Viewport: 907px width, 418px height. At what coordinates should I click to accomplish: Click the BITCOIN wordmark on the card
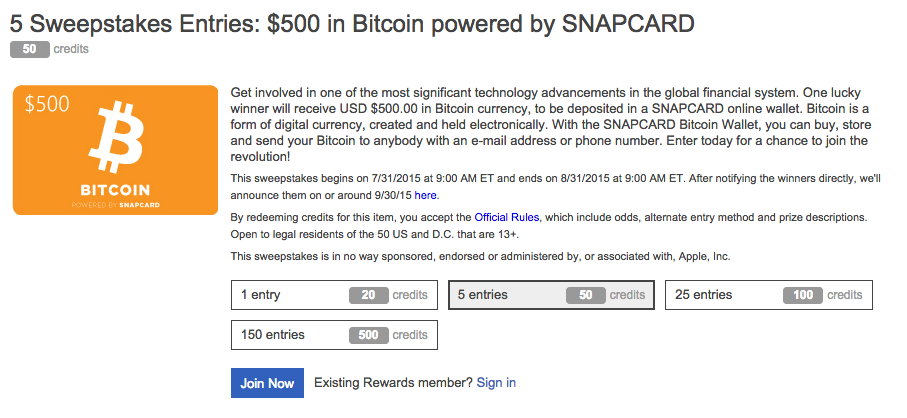click(x=115, y=190)
